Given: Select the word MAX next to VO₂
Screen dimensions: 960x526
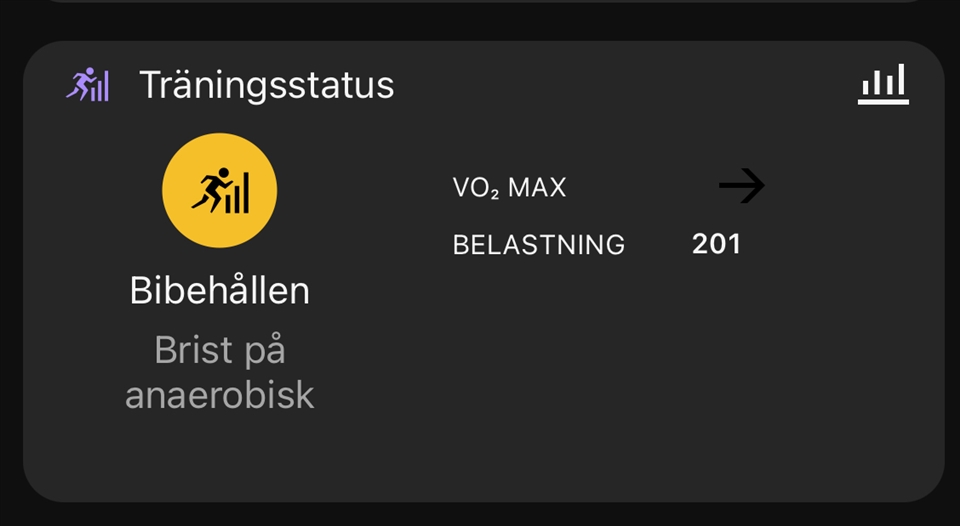Looking at the screenshot, I should [537, 187].
